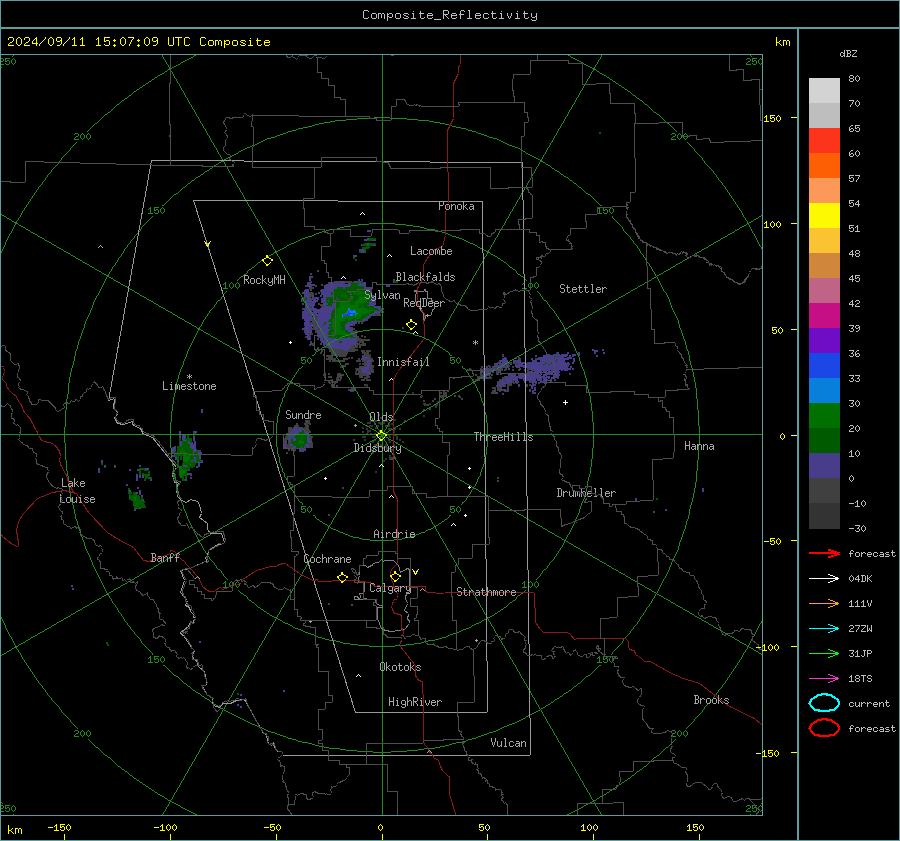The image size is (900, 841).
Task: Click the yellow diamond marker near RedDeer
Action: tap(411, 325)
